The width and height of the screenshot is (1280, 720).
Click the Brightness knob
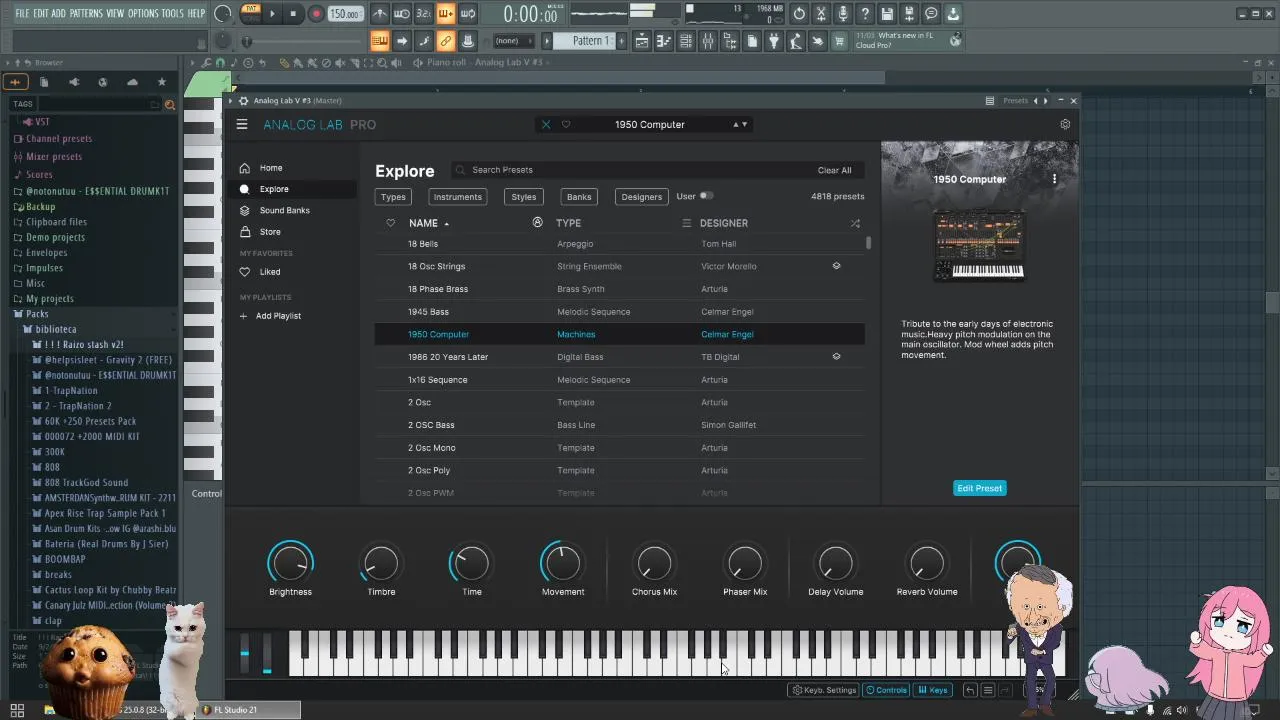(290, 563)
